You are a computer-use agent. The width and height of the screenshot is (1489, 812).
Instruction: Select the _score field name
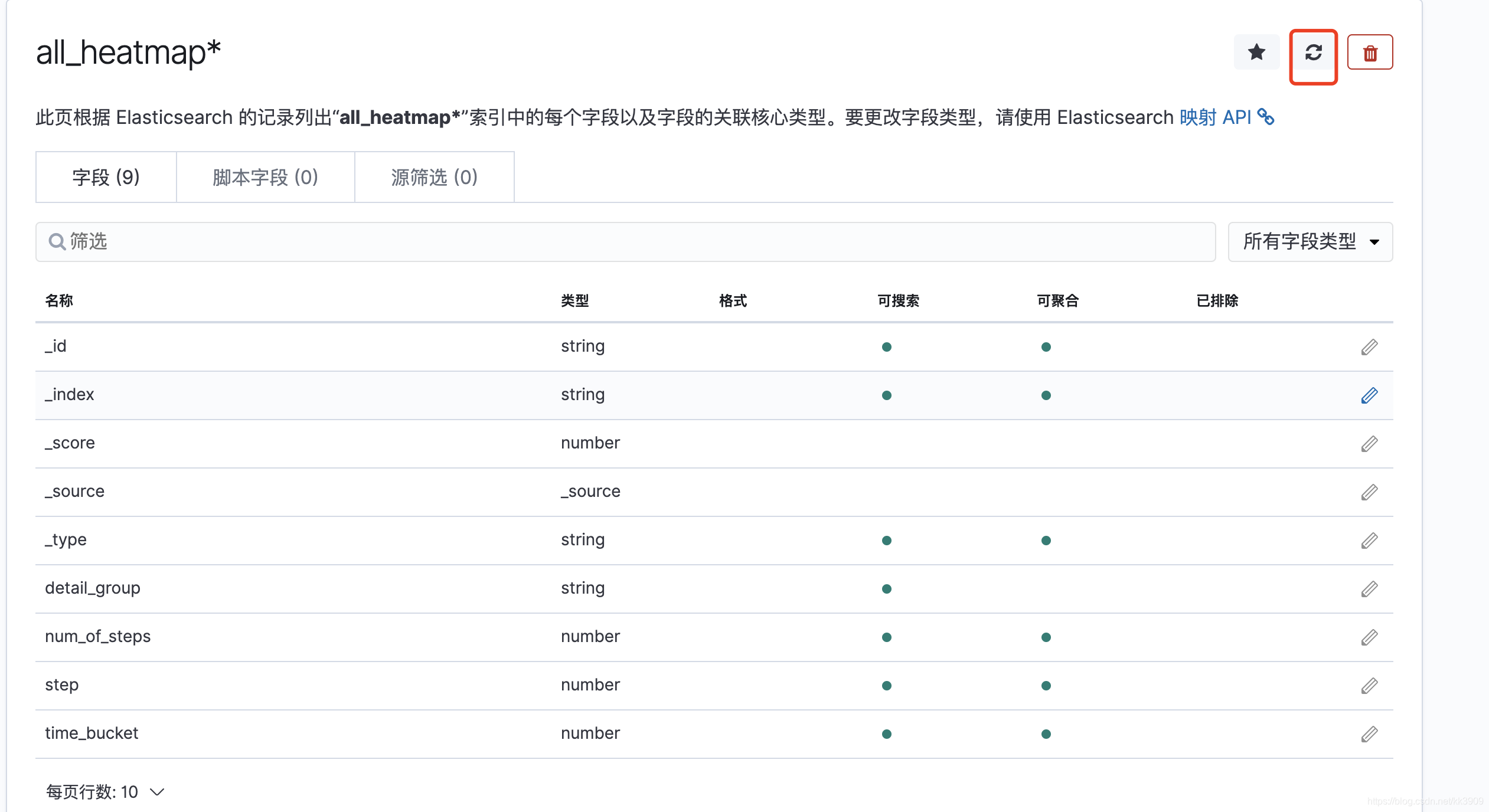click(x=70, y=443)
